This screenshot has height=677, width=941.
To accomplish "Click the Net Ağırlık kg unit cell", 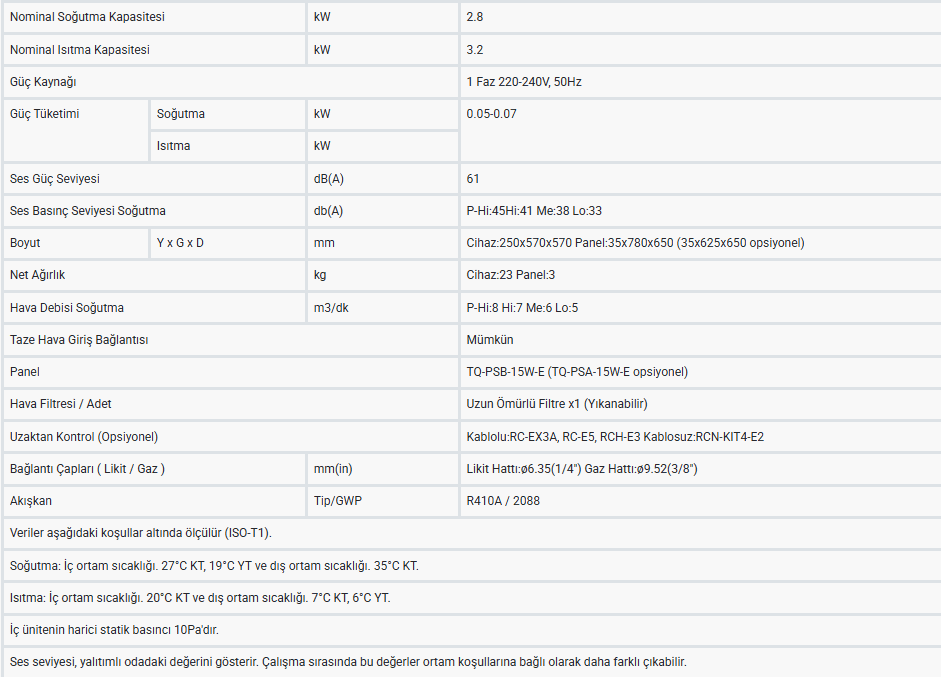I will point(383,275).
